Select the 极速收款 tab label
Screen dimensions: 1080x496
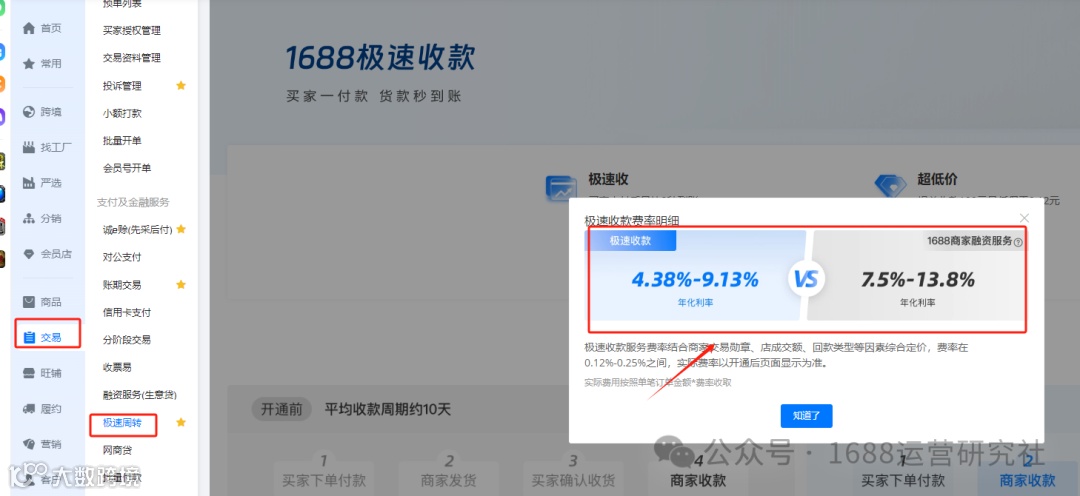tap(630, 240)
